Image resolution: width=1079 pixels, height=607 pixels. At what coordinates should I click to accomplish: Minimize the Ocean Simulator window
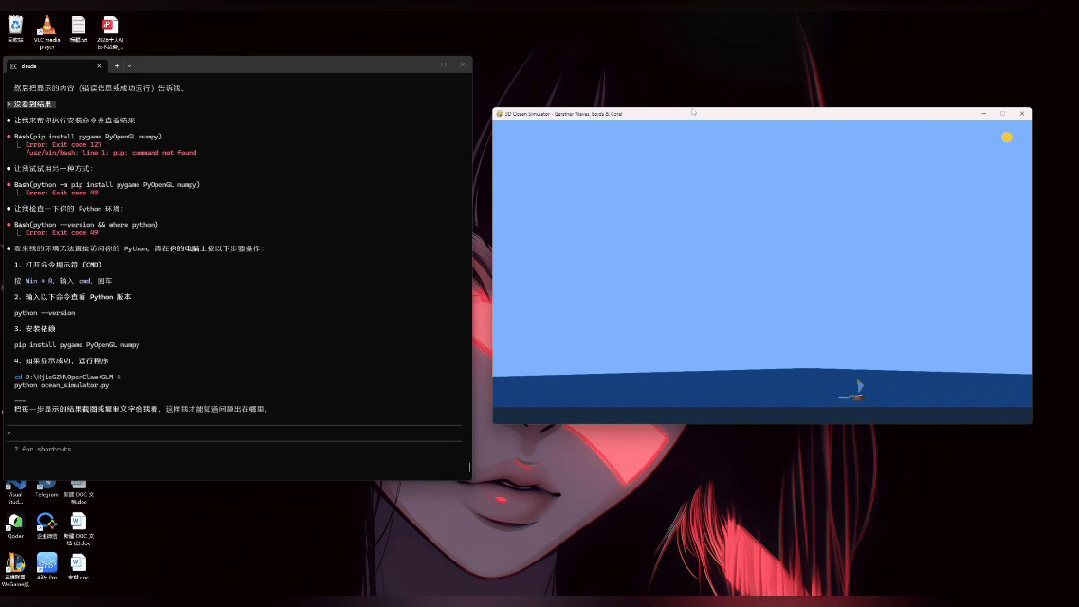tap(983, 114)
